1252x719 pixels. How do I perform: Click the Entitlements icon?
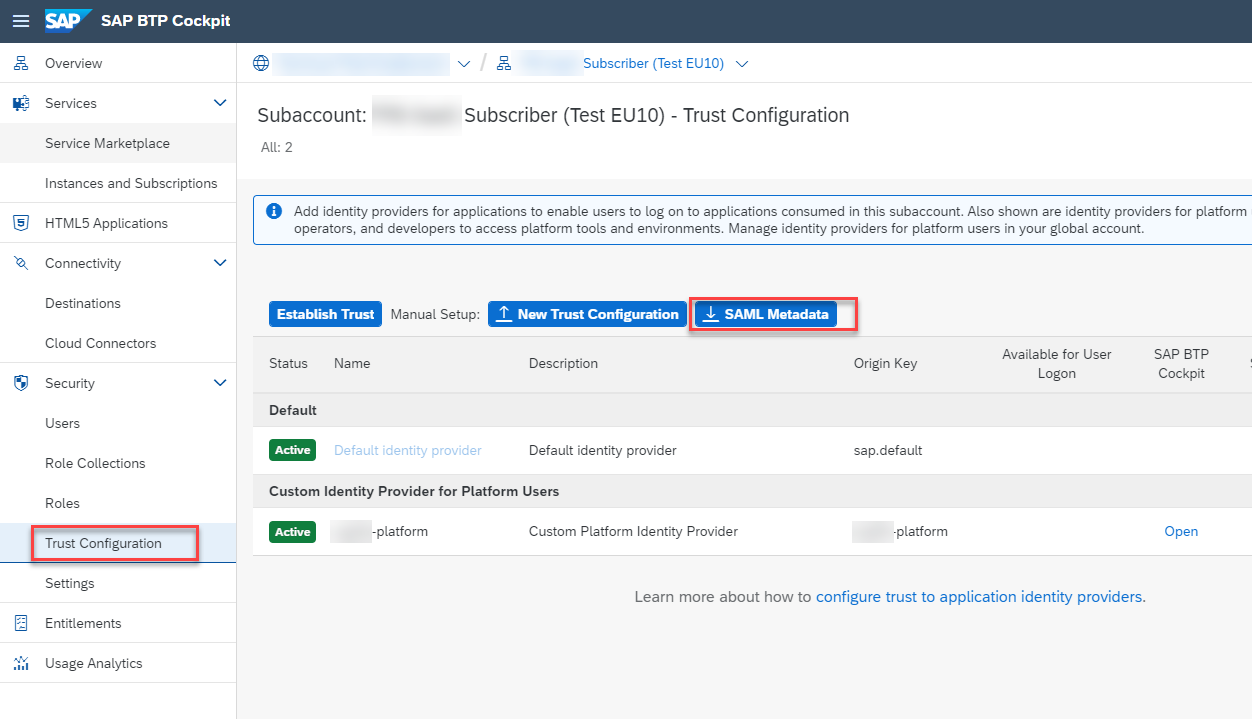(21, 623)
